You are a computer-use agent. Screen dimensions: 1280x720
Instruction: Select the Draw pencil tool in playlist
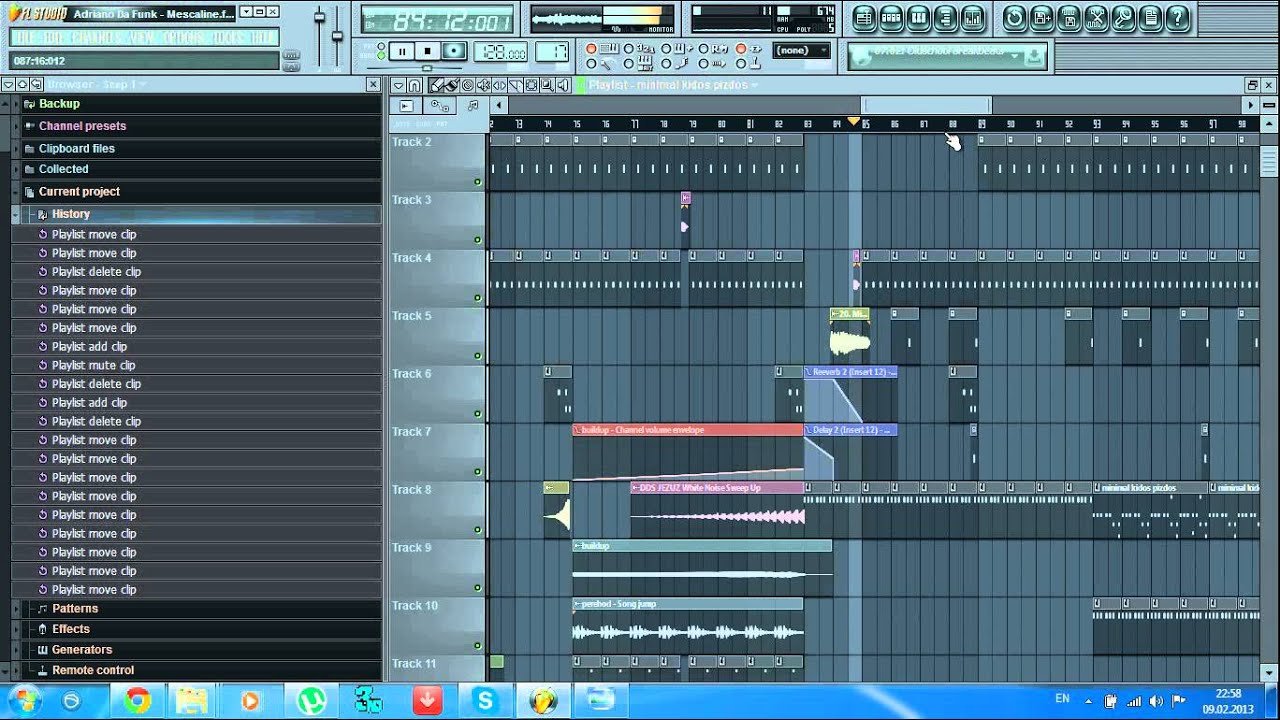coord(438,85)
